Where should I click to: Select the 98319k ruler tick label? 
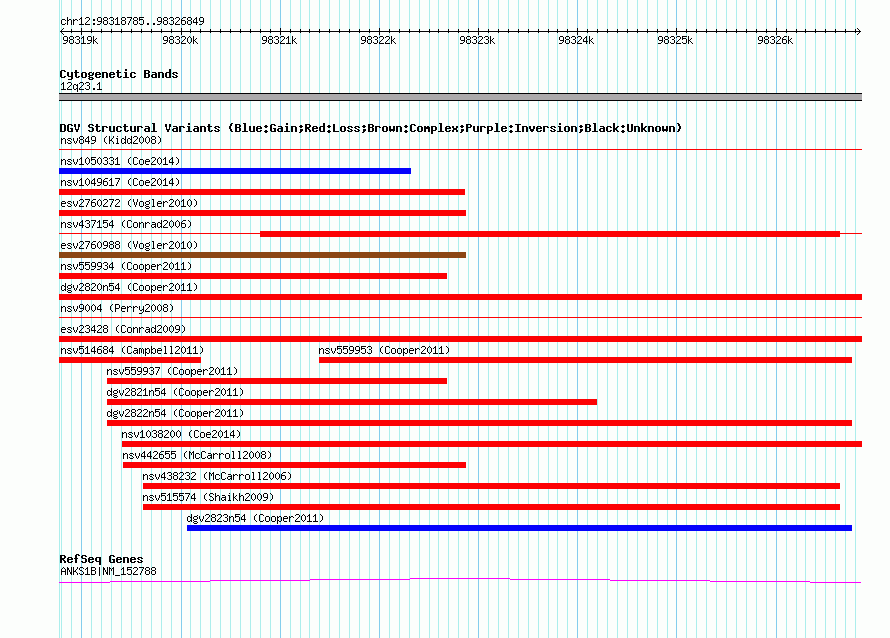[x=80, y=40]
